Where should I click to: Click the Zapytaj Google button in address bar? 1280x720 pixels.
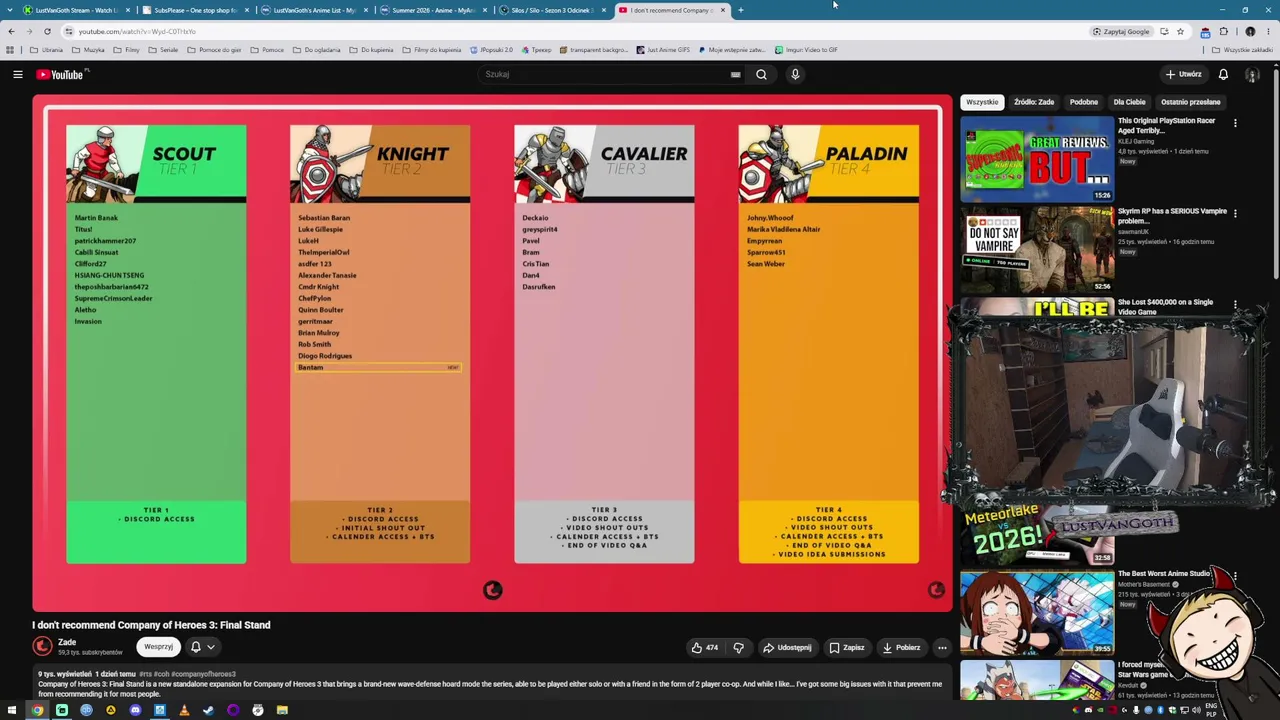(x=1120, y=31)
